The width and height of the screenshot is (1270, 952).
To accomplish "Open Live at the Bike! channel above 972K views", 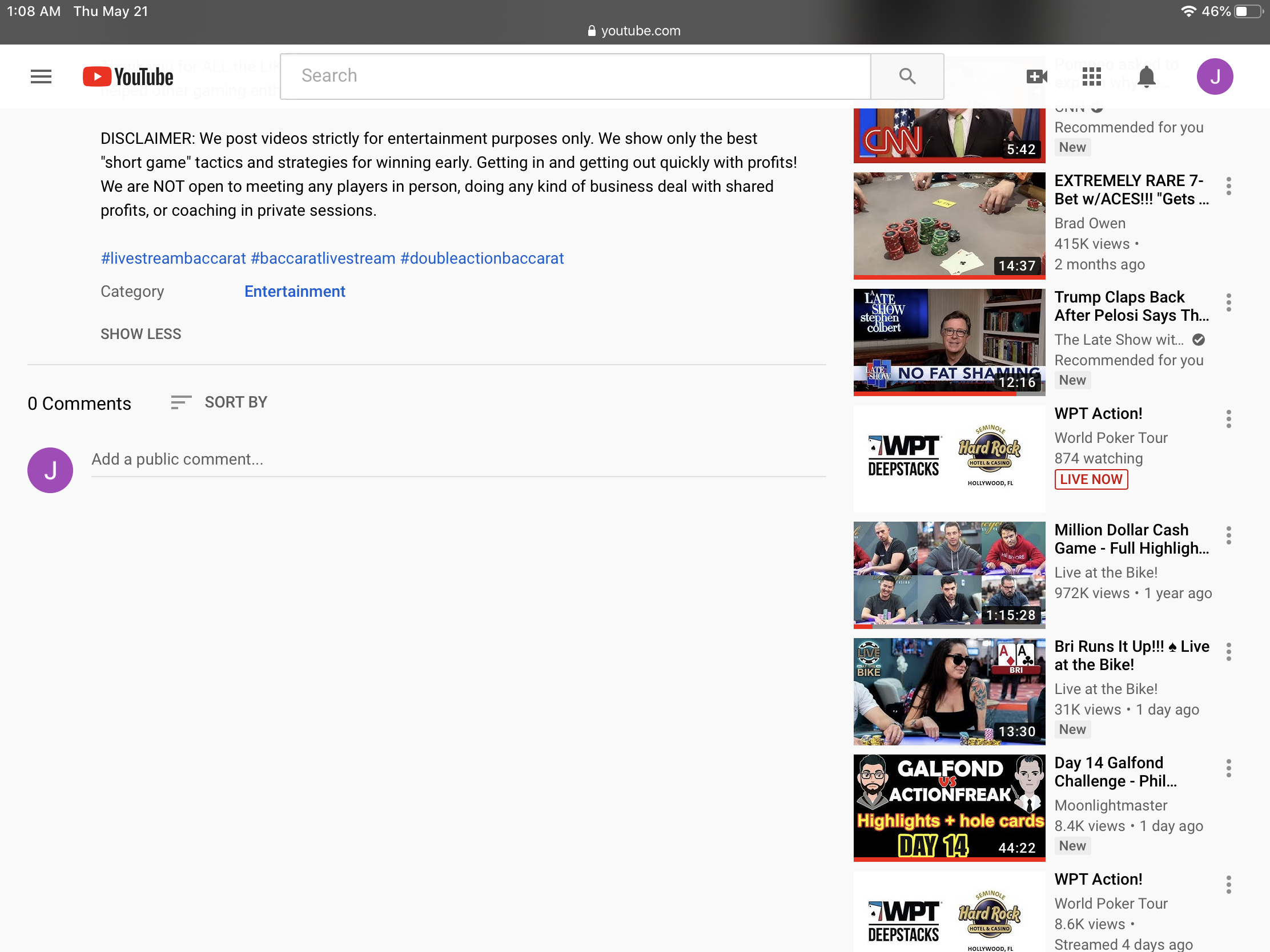I will [x=1105, y=572].
